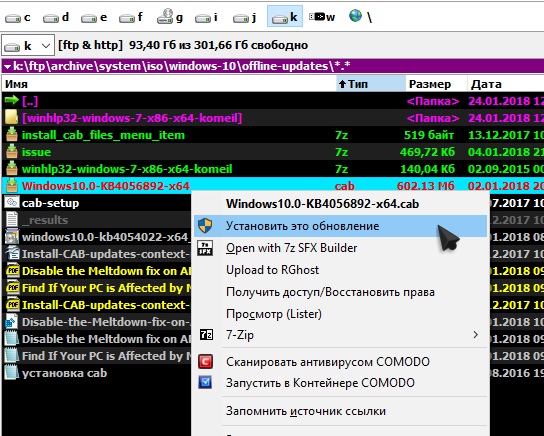Image resolution: width=544 pixels, height=436 pixels.
Task: Switch to drive i
Action: (206, 17)
